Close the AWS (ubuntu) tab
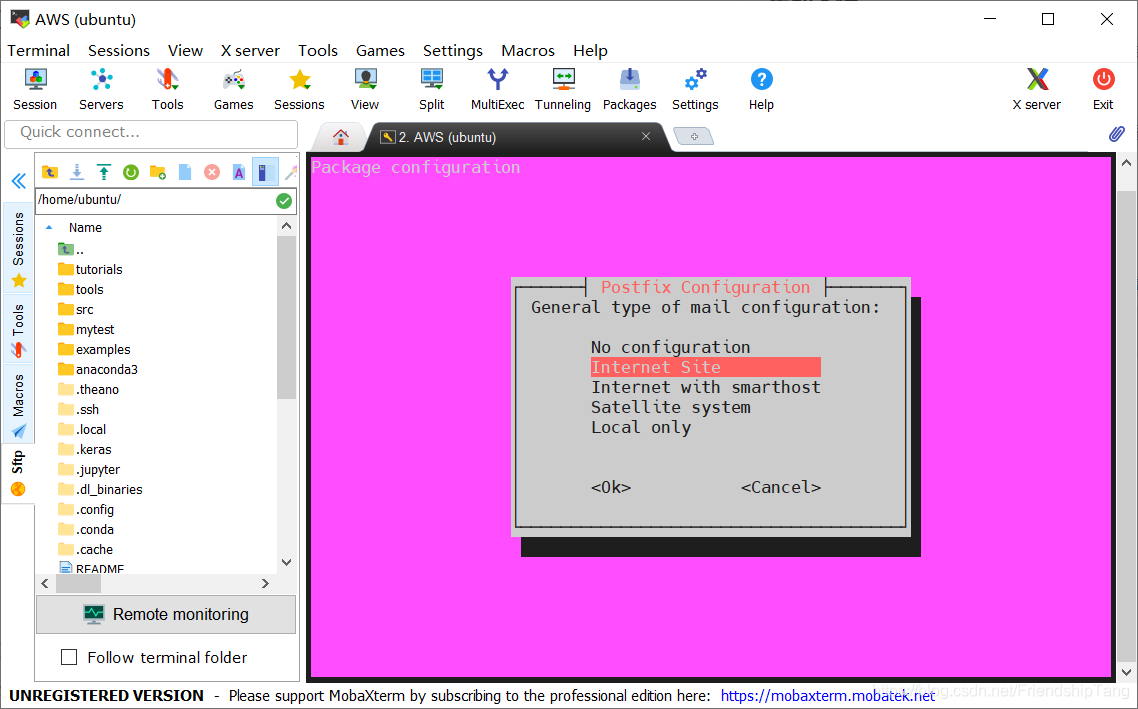Image resolution: width=1138 pixels, height=709 pixels. [x=645, y=136]
